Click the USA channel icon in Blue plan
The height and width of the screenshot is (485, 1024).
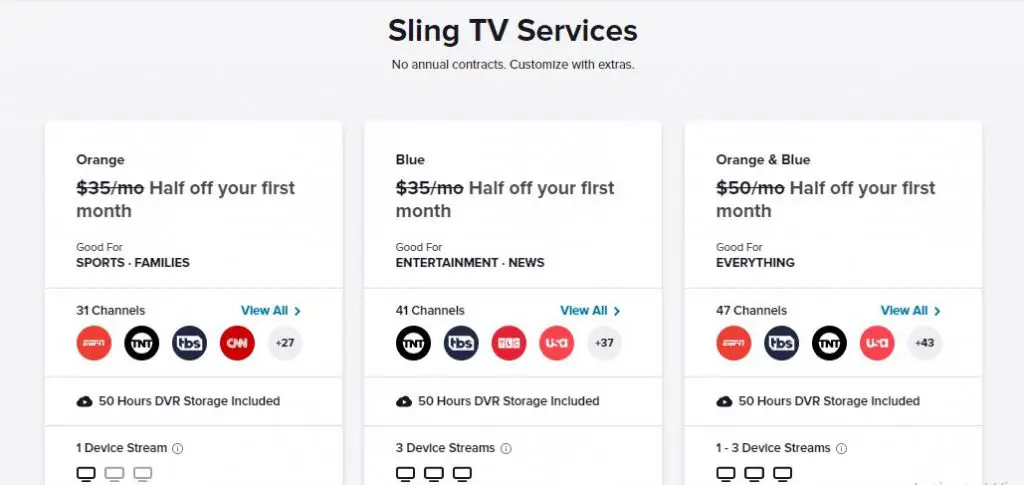[x=556, y=343]
